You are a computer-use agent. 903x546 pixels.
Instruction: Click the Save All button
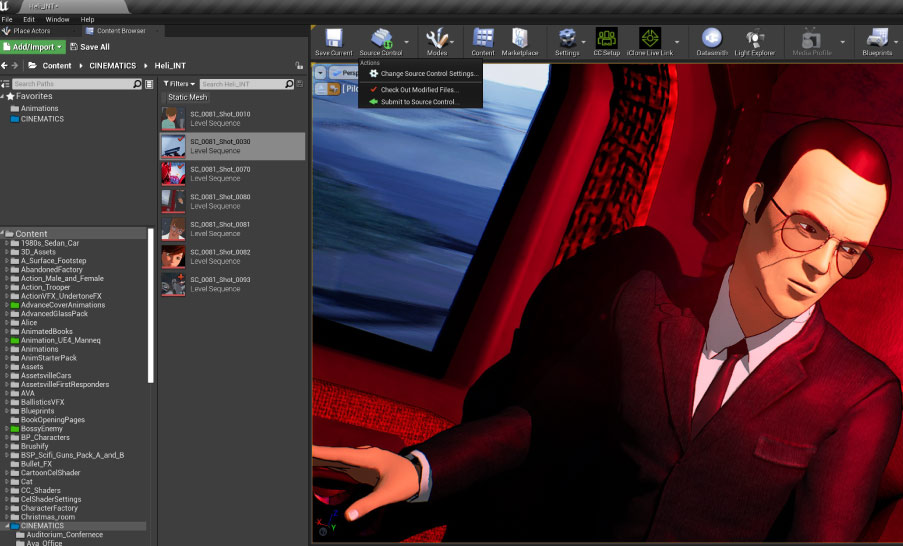90,47
